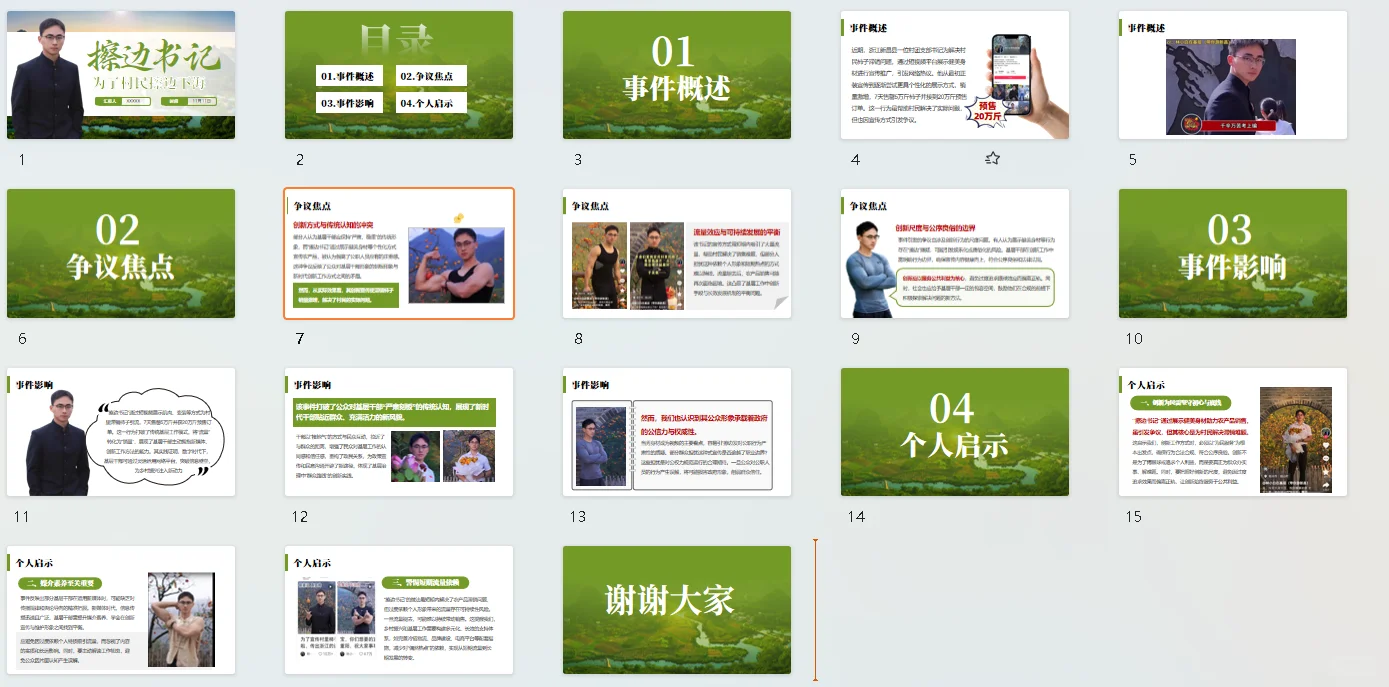Select slide 9 thumbnail 争议焦点
The width and height of the screenshot is (1389, 687).
pyautogui.click(x=955, y=254)
